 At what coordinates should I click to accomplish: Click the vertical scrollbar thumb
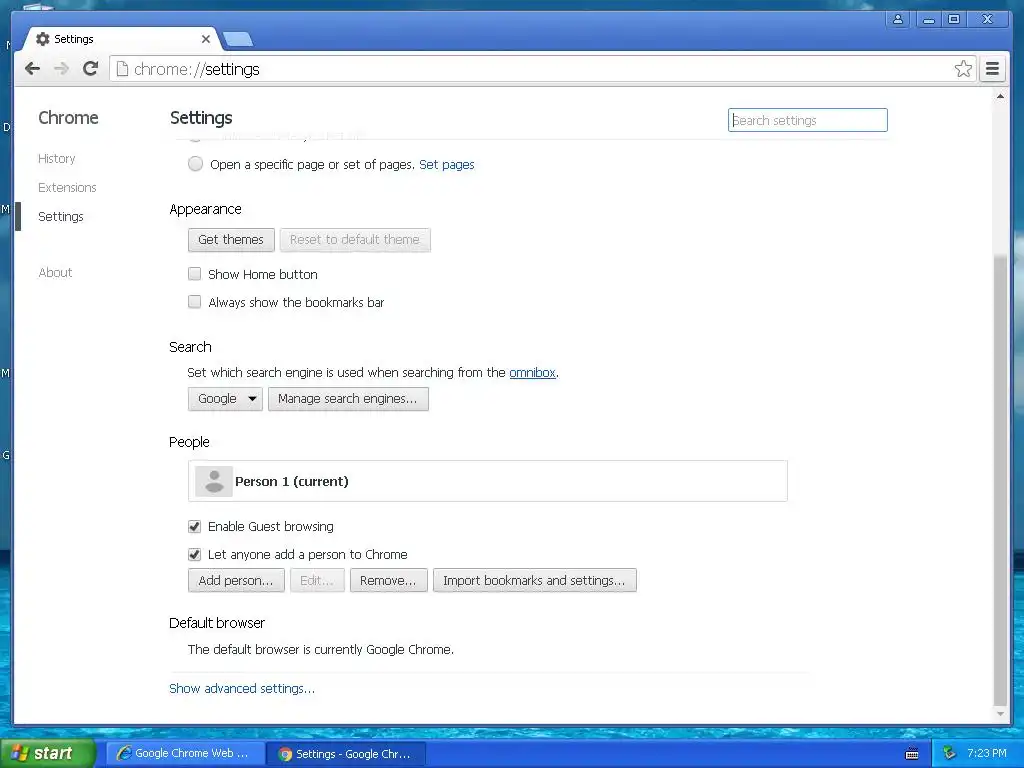(x=1000, y=480)
